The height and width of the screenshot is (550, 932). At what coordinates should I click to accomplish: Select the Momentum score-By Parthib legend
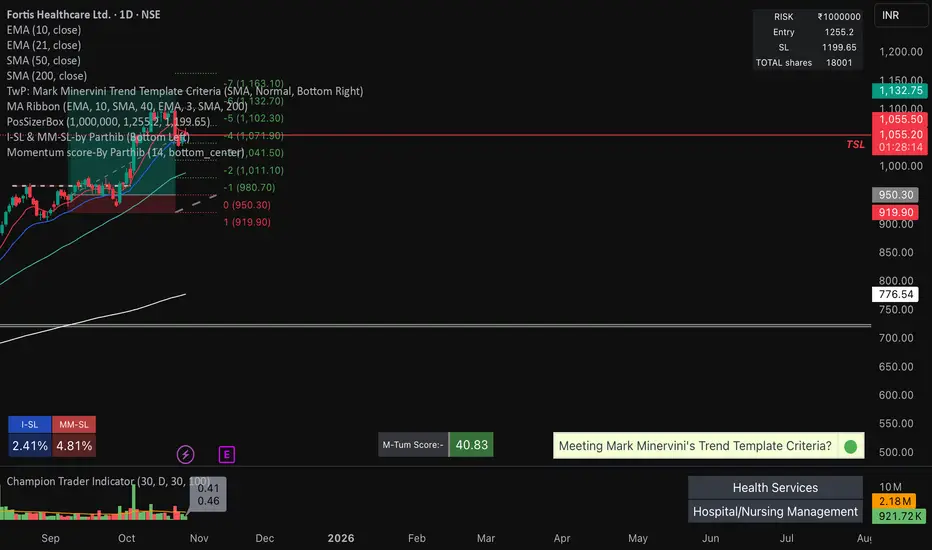click(x=125, y=152)
